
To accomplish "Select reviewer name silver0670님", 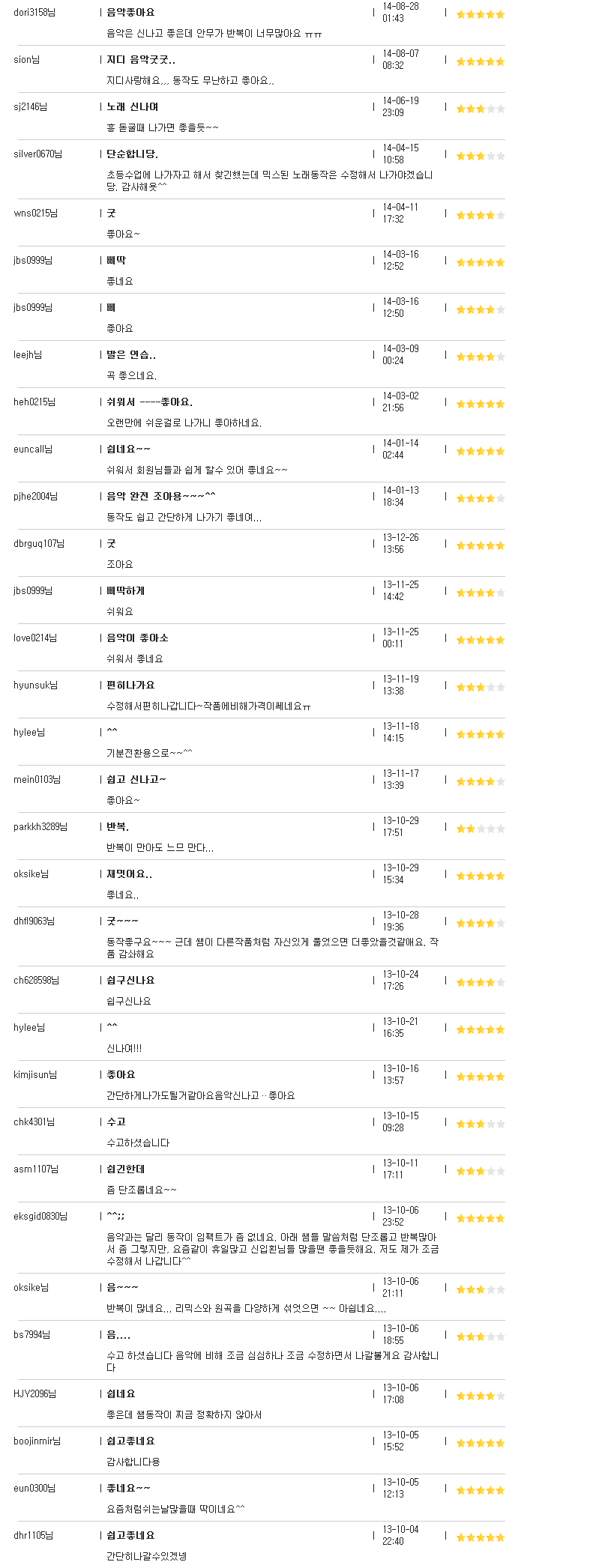I will [37, 154].
